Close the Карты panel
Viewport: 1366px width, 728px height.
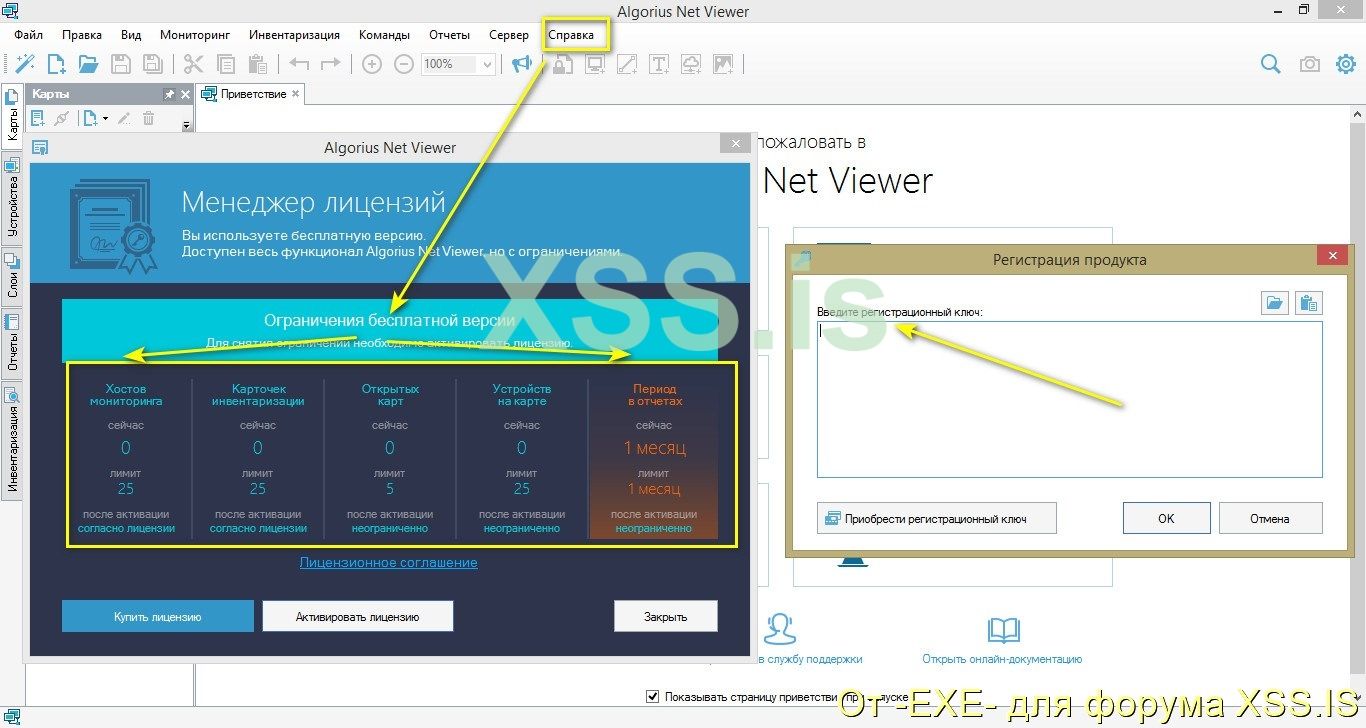(x=185, y=94)
